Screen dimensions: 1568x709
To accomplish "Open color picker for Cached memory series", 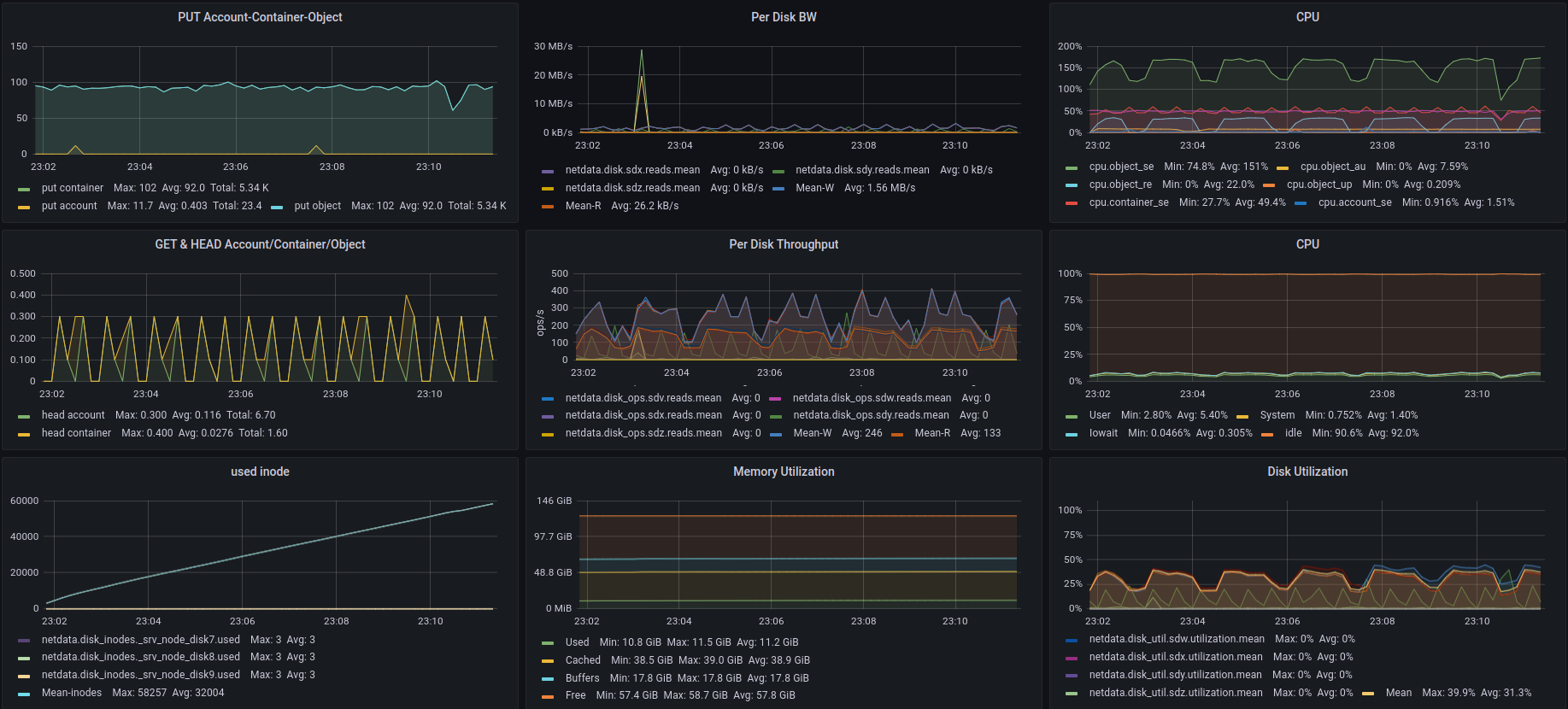I will (548, 661).
